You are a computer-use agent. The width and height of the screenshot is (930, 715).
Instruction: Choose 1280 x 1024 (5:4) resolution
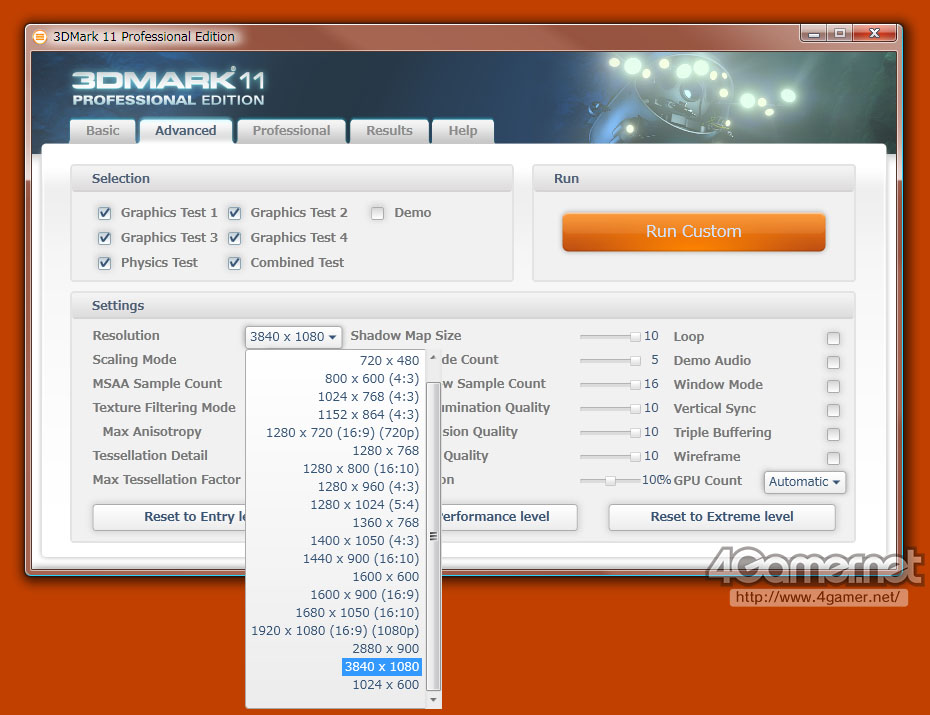pos(365,505)
